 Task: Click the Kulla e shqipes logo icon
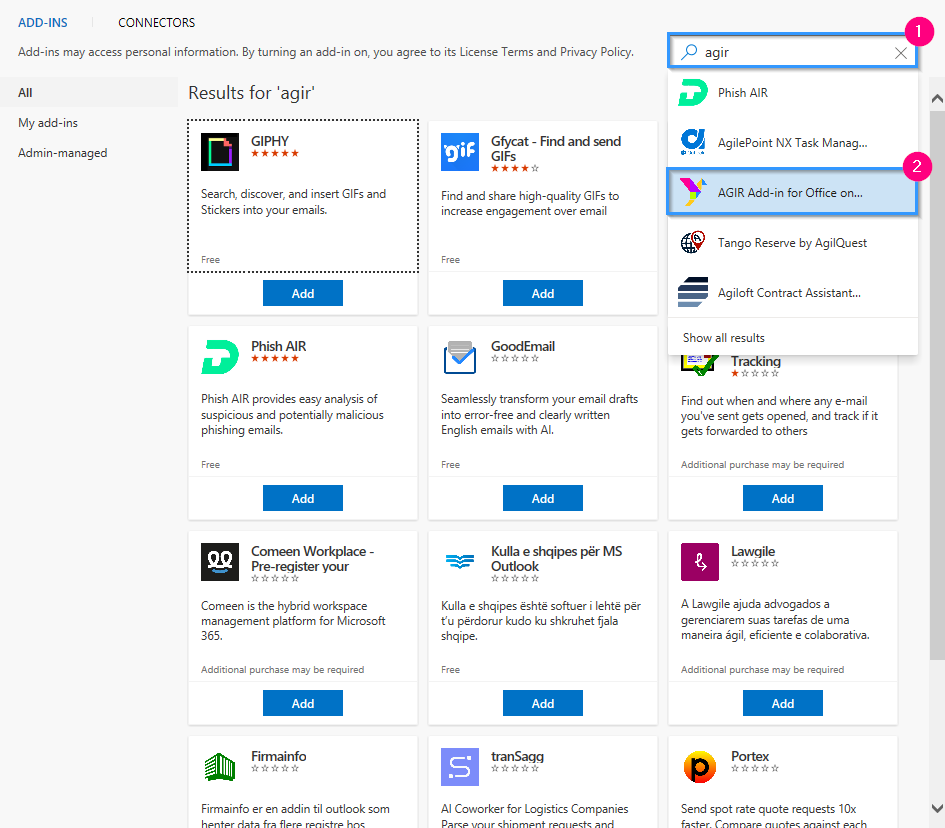pyautogui.click(x=460, y=562)
